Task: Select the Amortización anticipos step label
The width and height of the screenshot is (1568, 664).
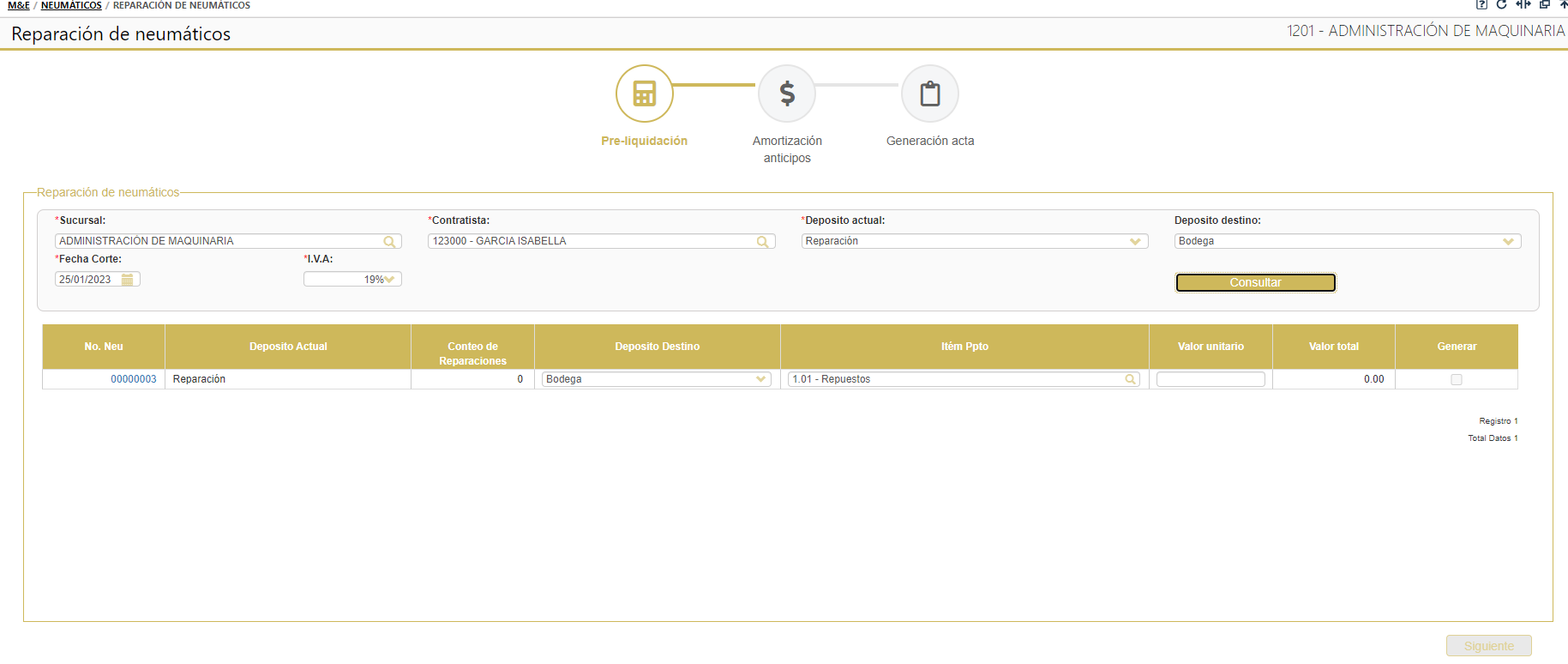Action: [x=787, y=149]
